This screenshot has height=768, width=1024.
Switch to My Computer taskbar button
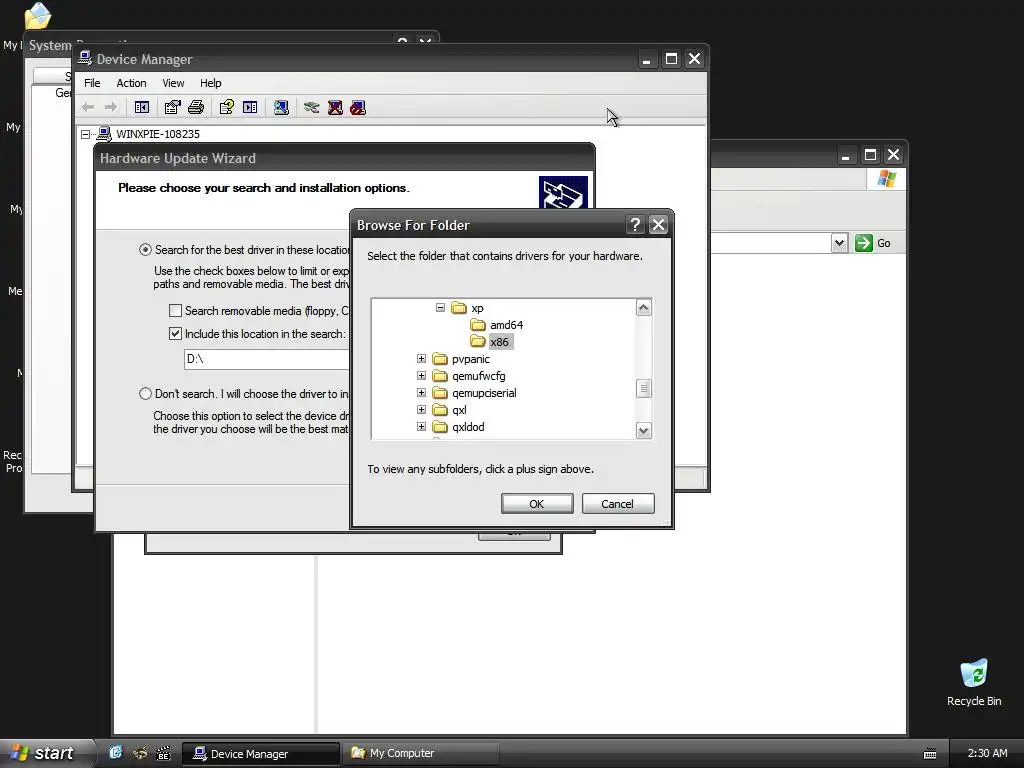coord(421,754)
